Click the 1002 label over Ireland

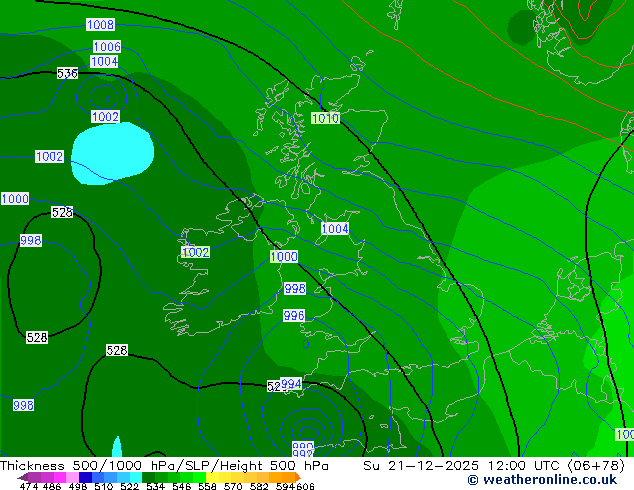[196, 252]
